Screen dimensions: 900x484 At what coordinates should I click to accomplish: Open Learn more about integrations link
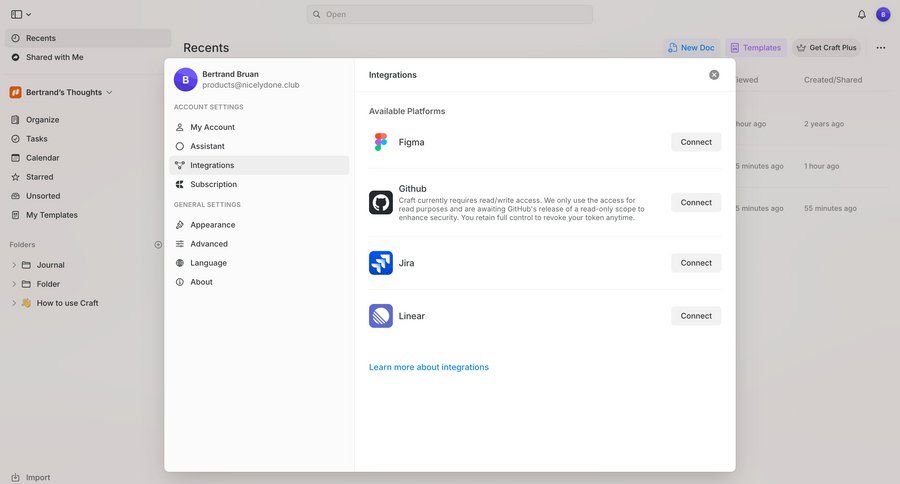429,367
